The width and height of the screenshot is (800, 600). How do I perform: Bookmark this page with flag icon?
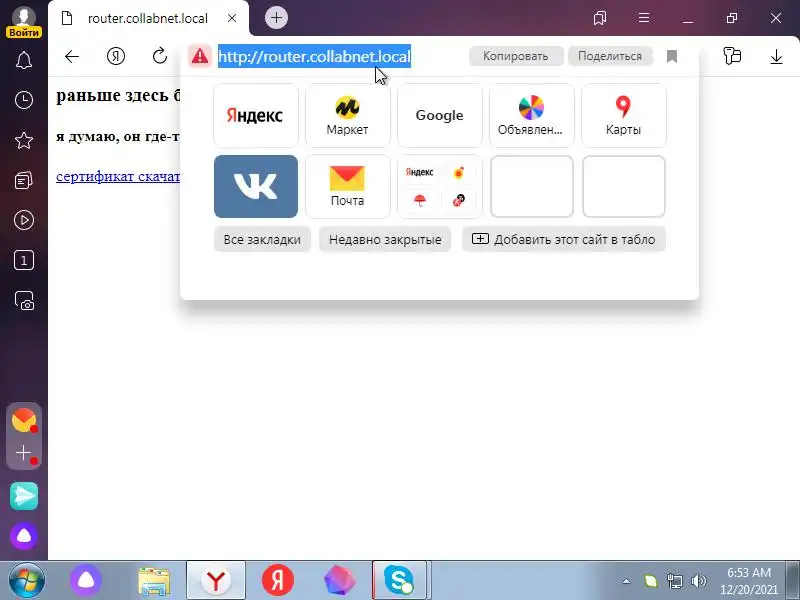click(x=672, y=56)
